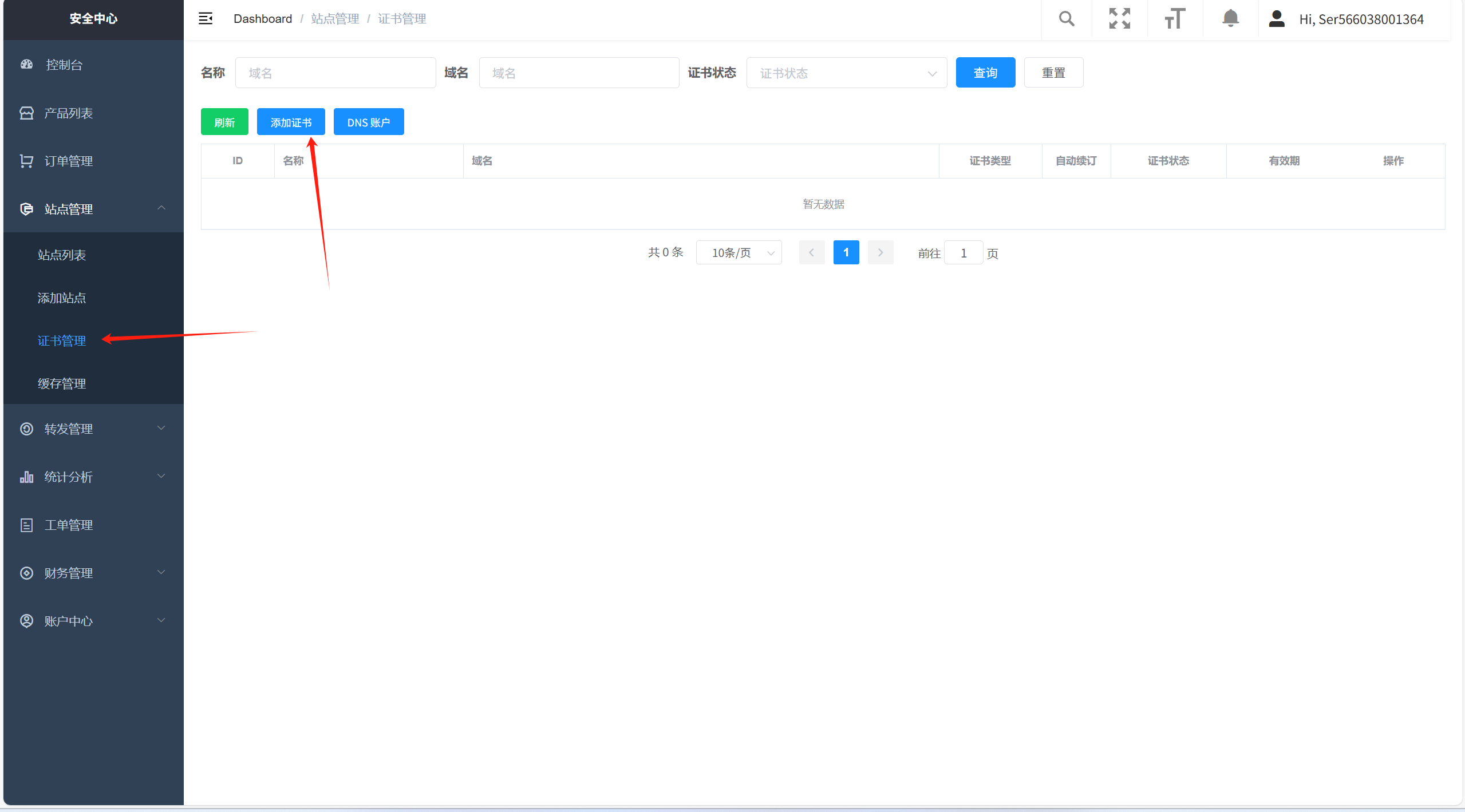Select 证书管理 submenu item
This screenshot has height=812, width=1465.
pyautogui.click(x=93, y=340)
